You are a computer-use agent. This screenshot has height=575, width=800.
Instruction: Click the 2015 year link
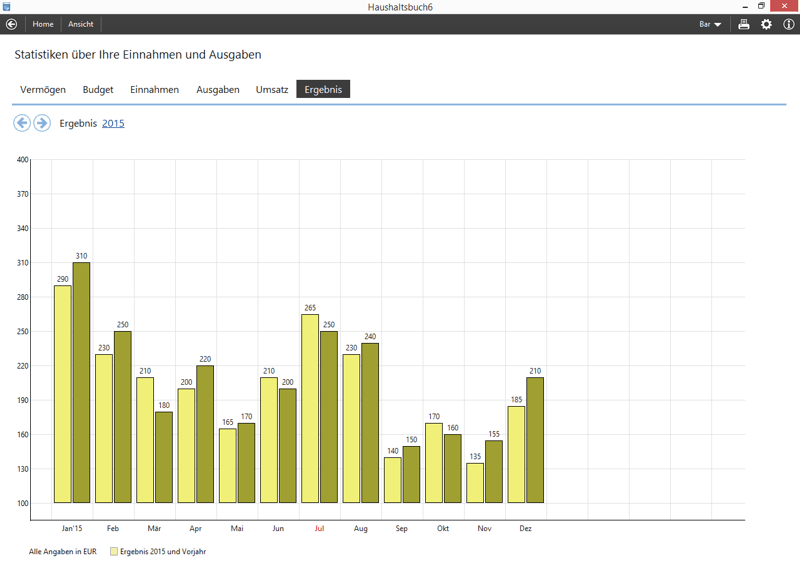click(x=113, y=123)
